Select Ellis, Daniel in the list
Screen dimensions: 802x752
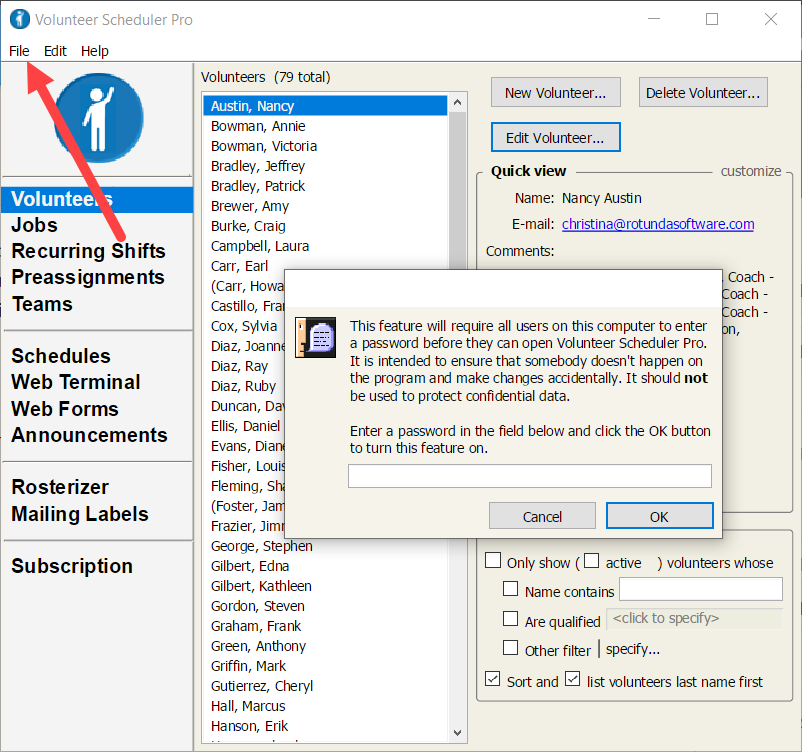click(x=244, y=426)
